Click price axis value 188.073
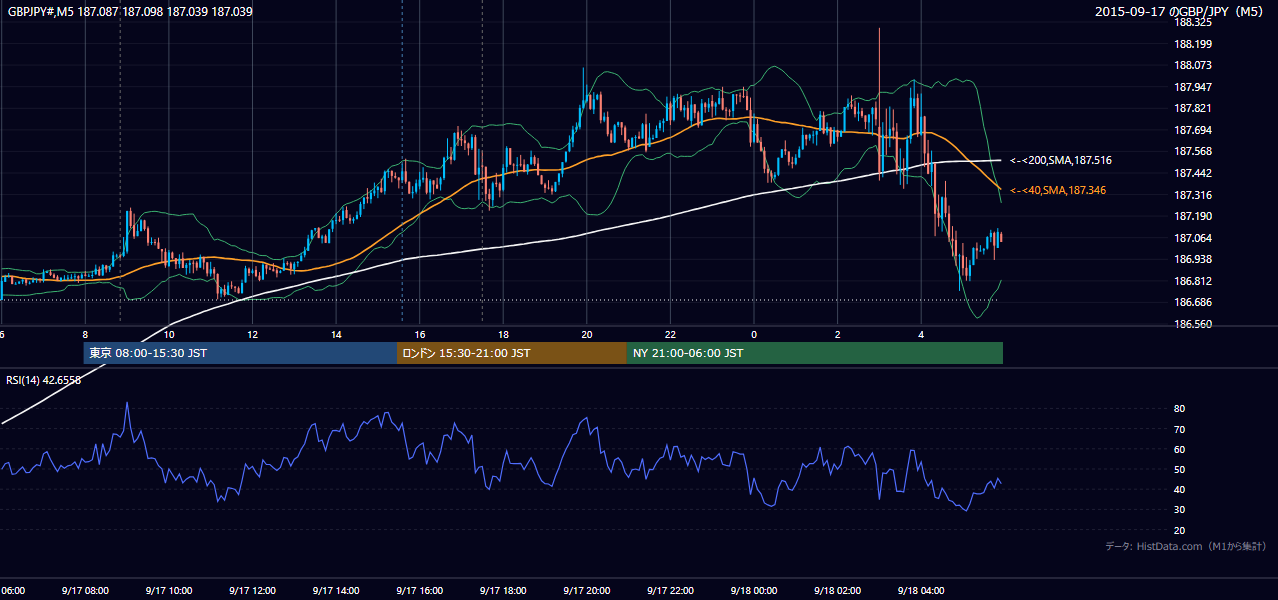Viewport: 1278px width, 600px height. click(x=1193, y=65)
